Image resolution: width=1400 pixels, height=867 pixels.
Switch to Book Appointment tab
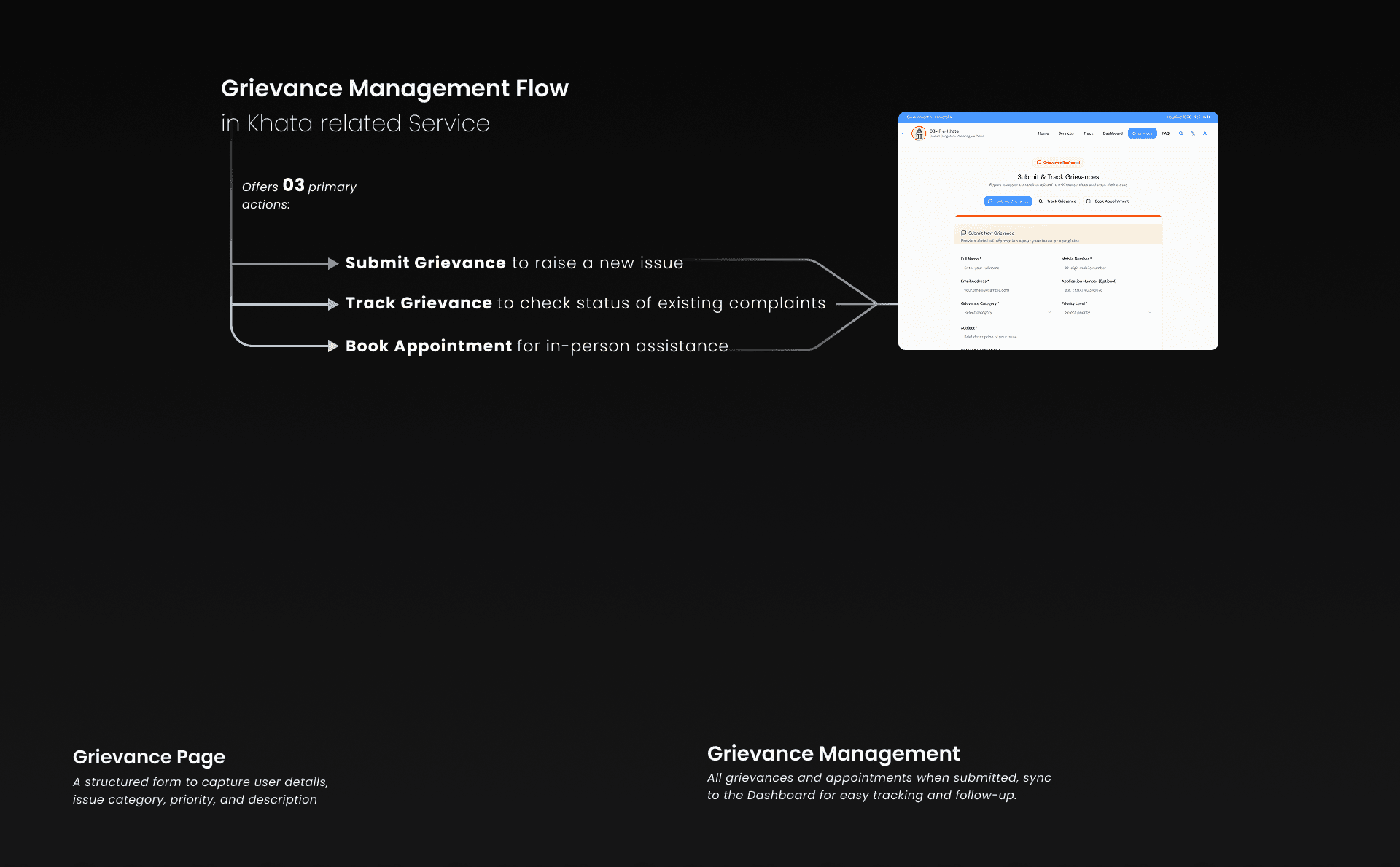1107,201
